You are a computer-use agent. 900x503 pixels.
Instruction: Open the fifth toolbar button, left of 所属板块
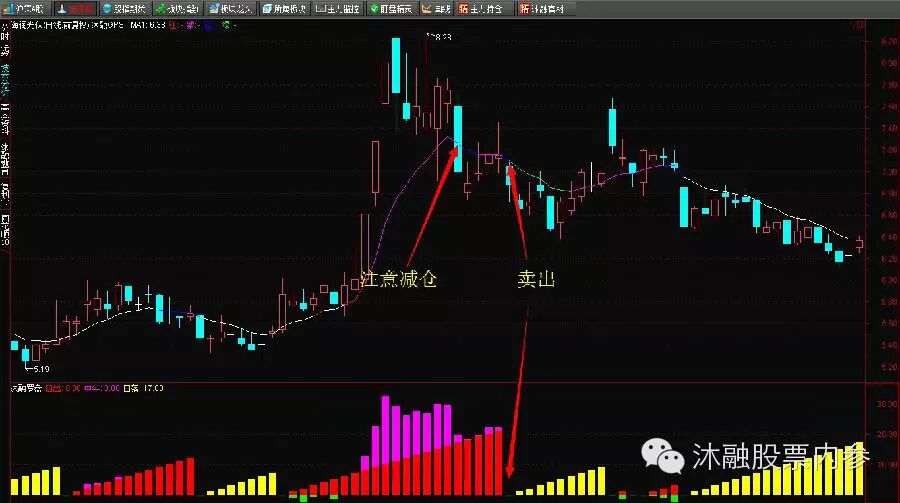[230, 9]
